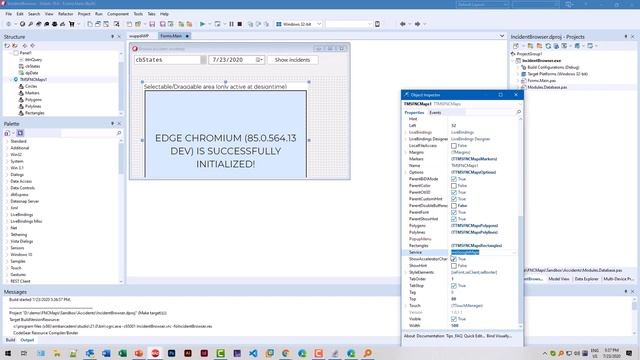The height and width of the screenshot is (360, 640).
Task: Click the Palette search input field
Action: pos(88,133)
